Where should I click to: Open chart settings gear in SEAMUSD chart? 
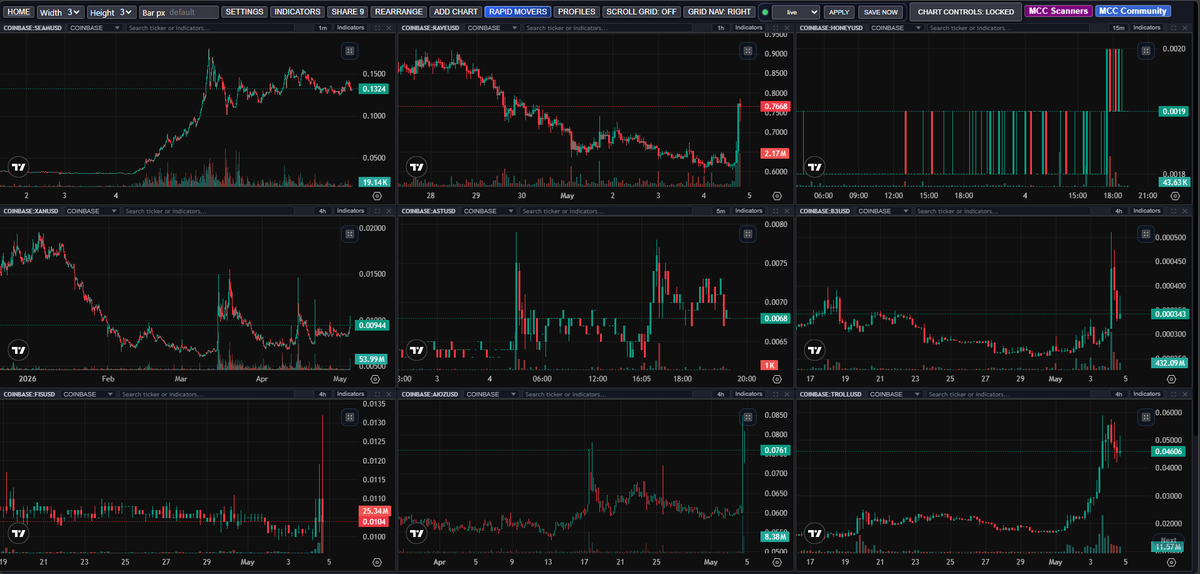[376, 197]
